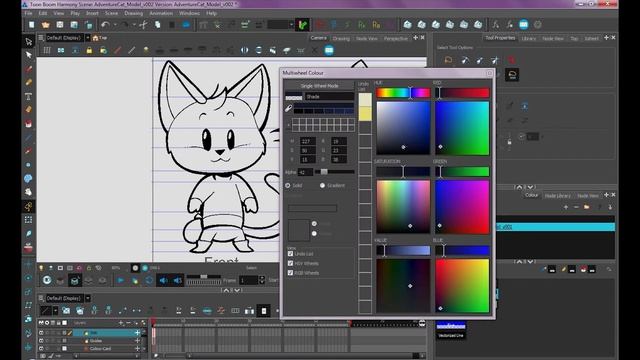Click the light bulb icon below camera view
This screenshot has width=640, height=360.
[41, 268]
